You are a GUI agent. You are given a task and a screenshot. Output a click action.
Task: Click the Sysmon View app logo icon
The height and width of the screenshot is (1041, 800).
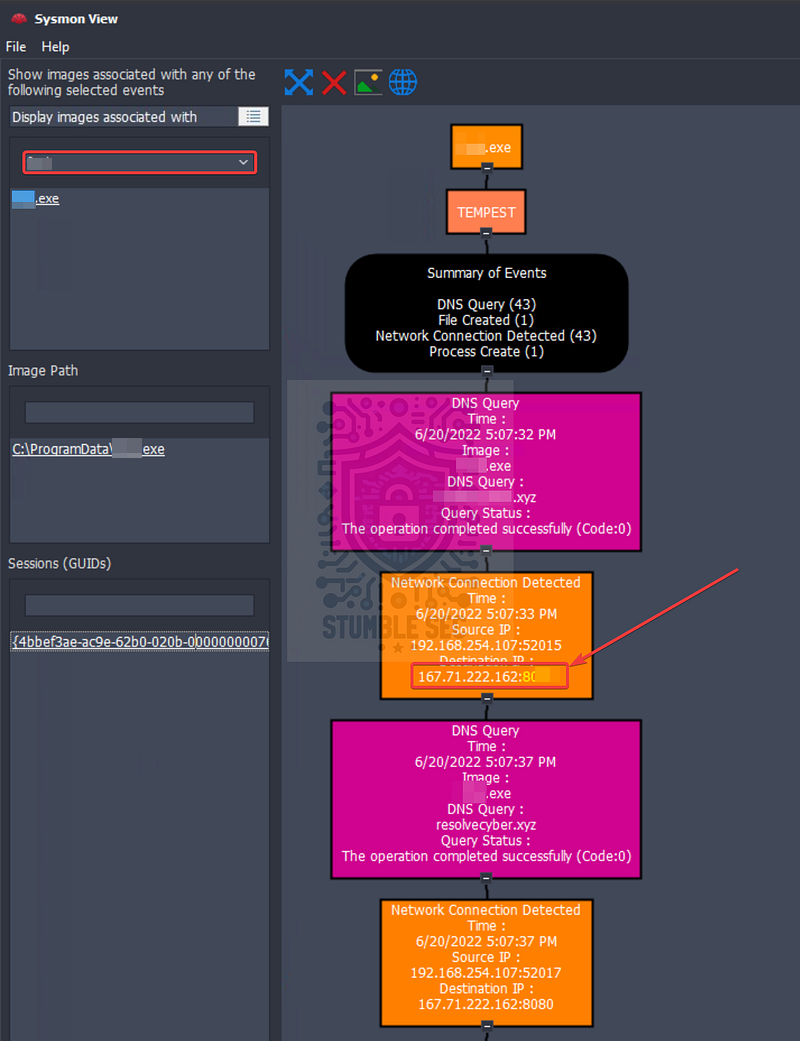pos(19,19)
